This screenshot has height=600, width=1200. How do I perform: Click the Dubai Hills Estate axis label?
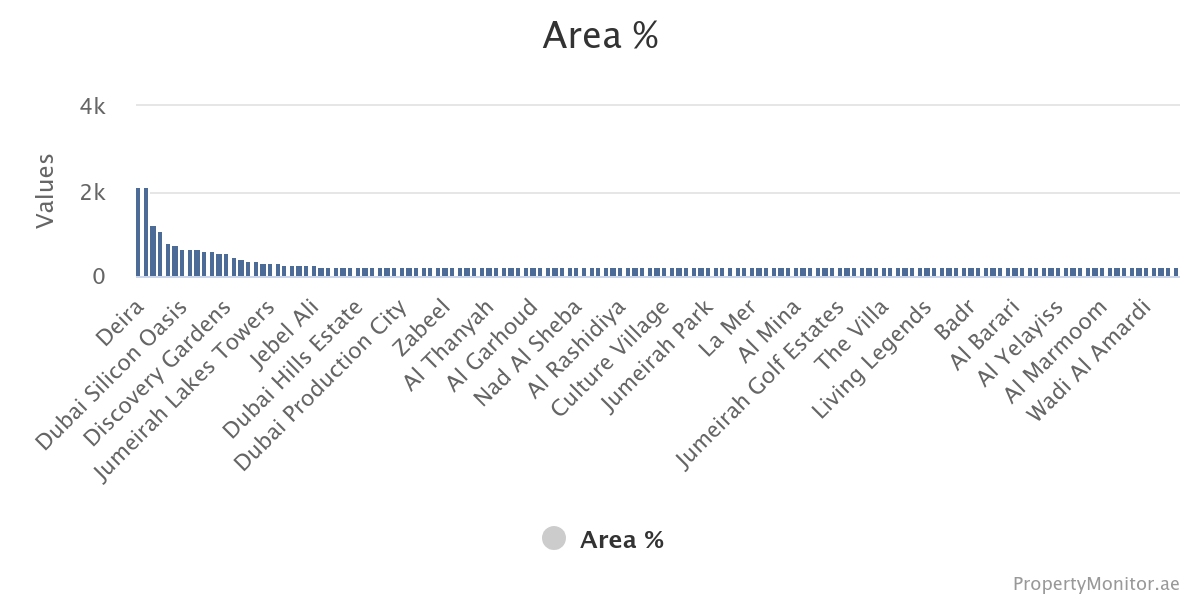pyautogui.click(x=293, y=372)
